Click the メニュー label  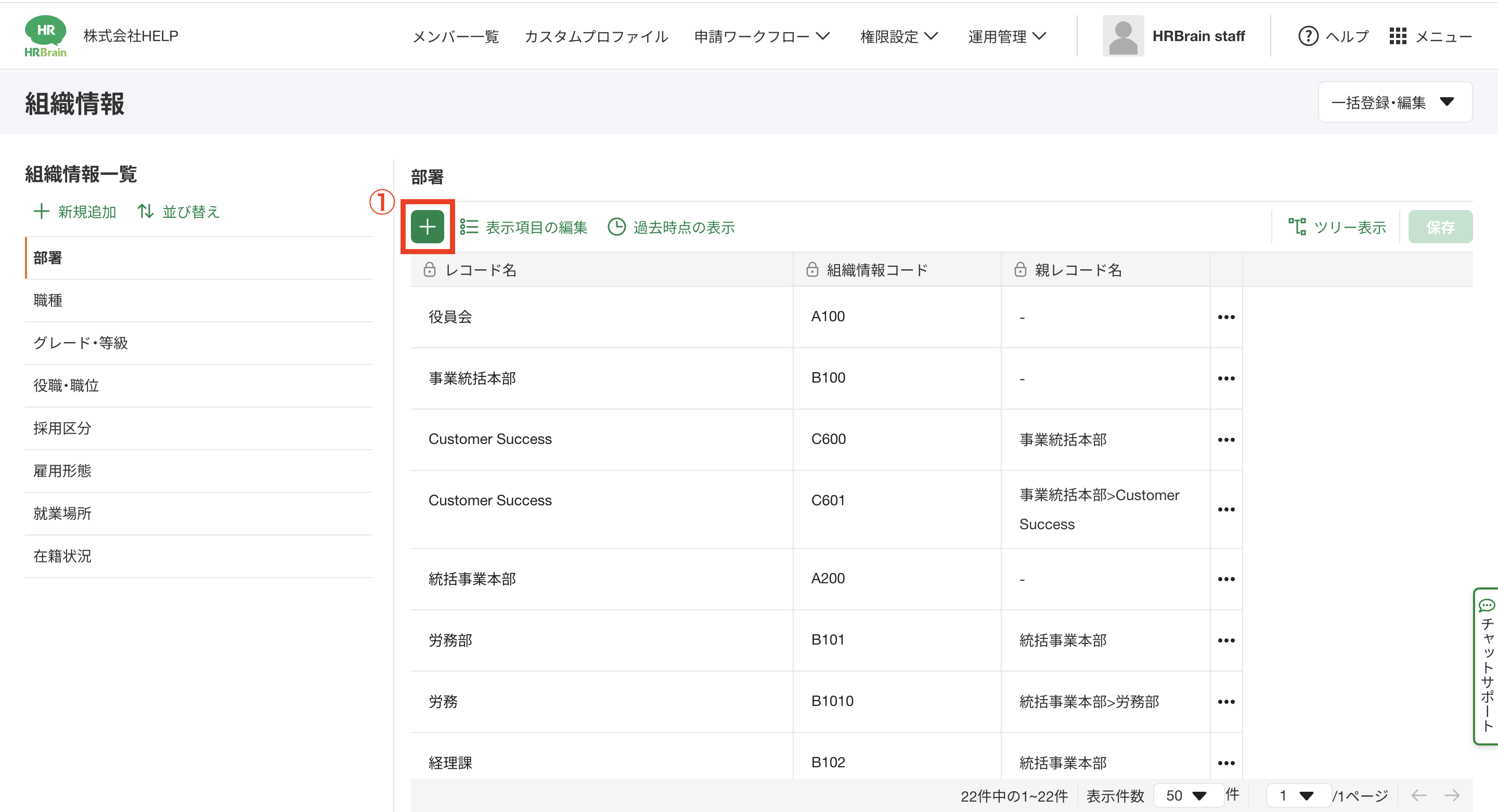pos(1443,36)
